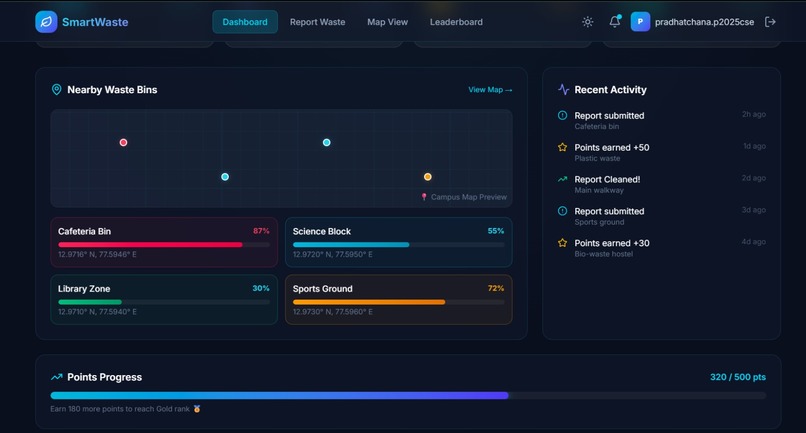
Task: Click the alert icon for Sports ground report
Action: (x=562, y=211)
